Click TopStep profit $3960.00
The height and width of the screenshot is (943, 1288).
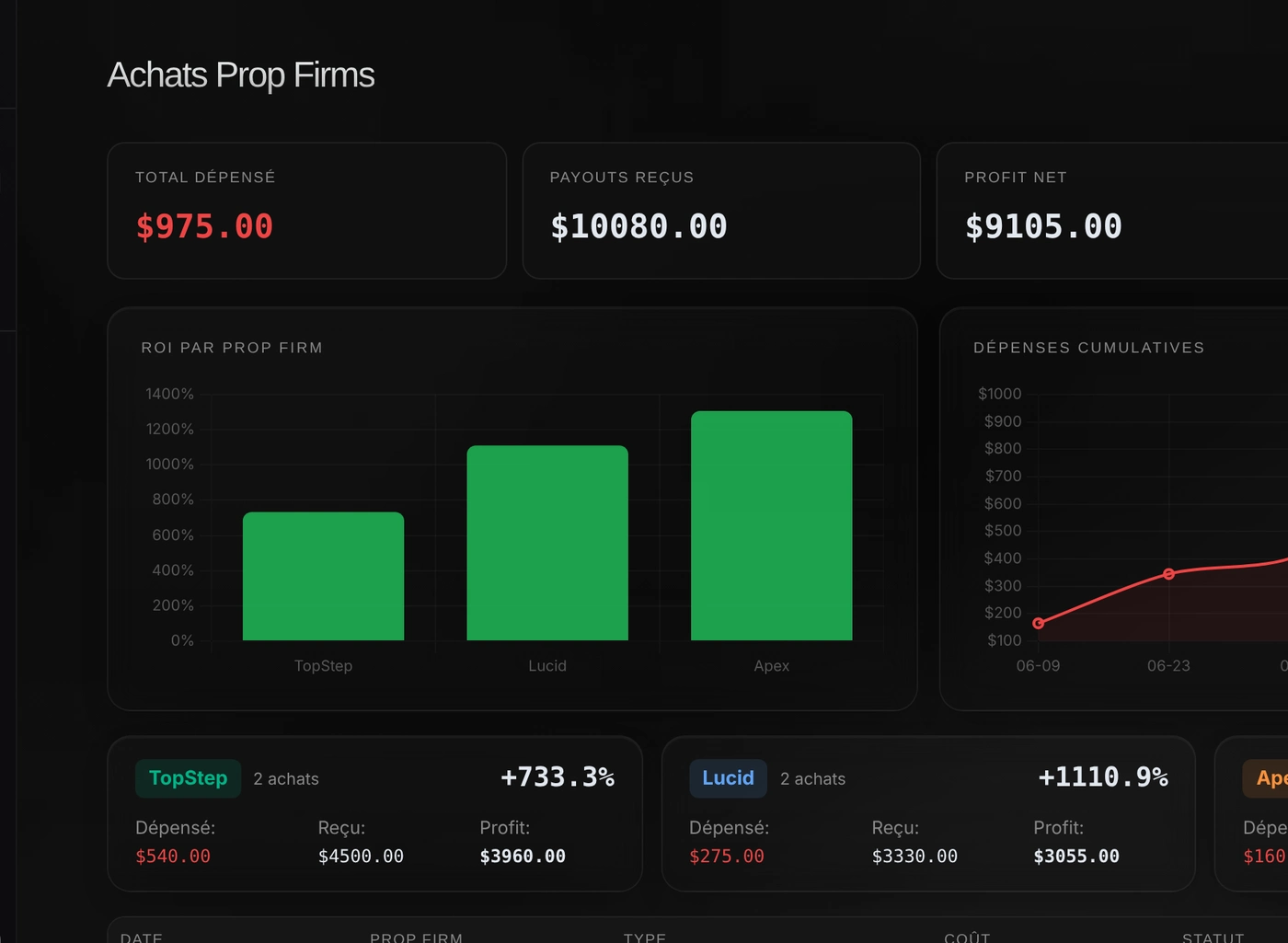[523, 857]
